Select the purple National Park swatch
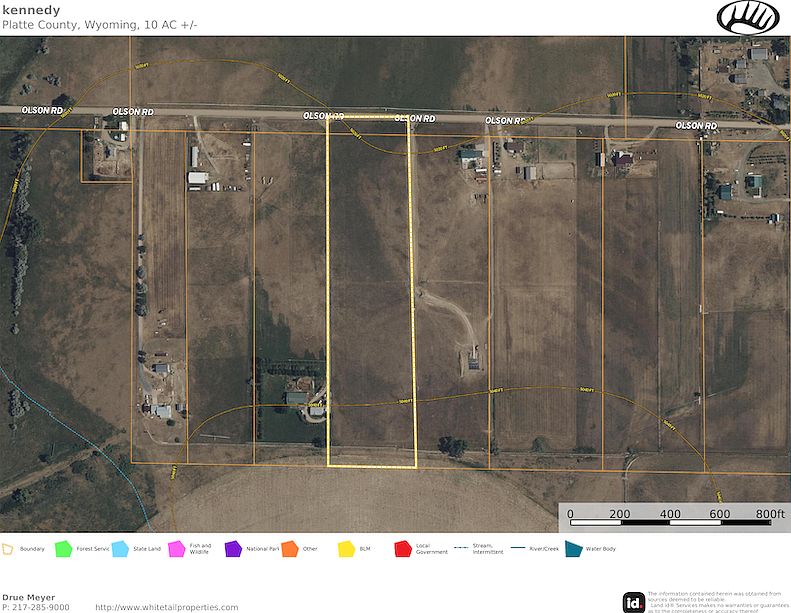The width and height of the screenshot is (791, 613). pos(233,548)
